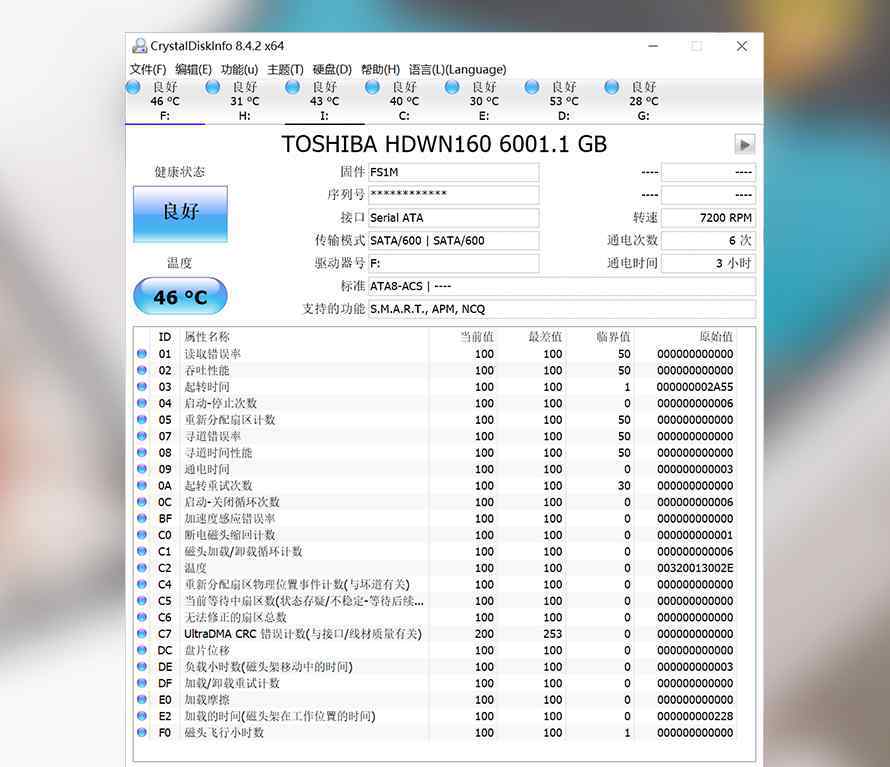Open the 编辑(E) menu
Screen dimensions: 890x767
pos(194,69)
